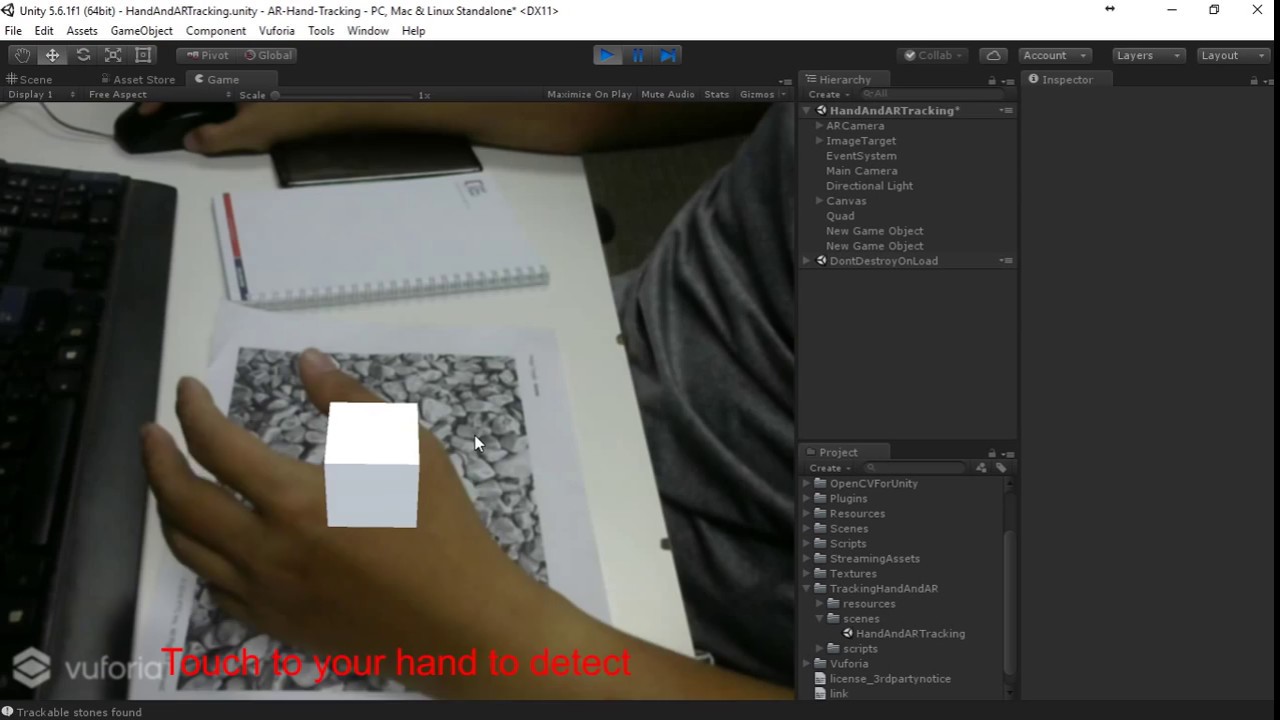Adjust the Game view Scale slider
Viewport: 1280px width, 720px height.
pos(277,93)
